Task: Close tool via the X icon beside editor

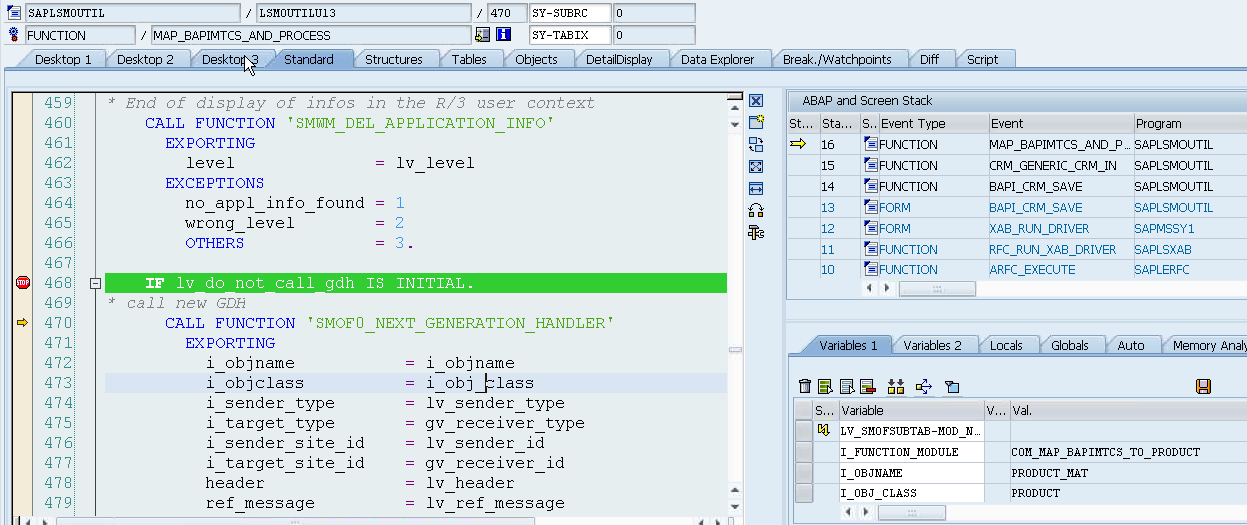Action: [756, 101]
